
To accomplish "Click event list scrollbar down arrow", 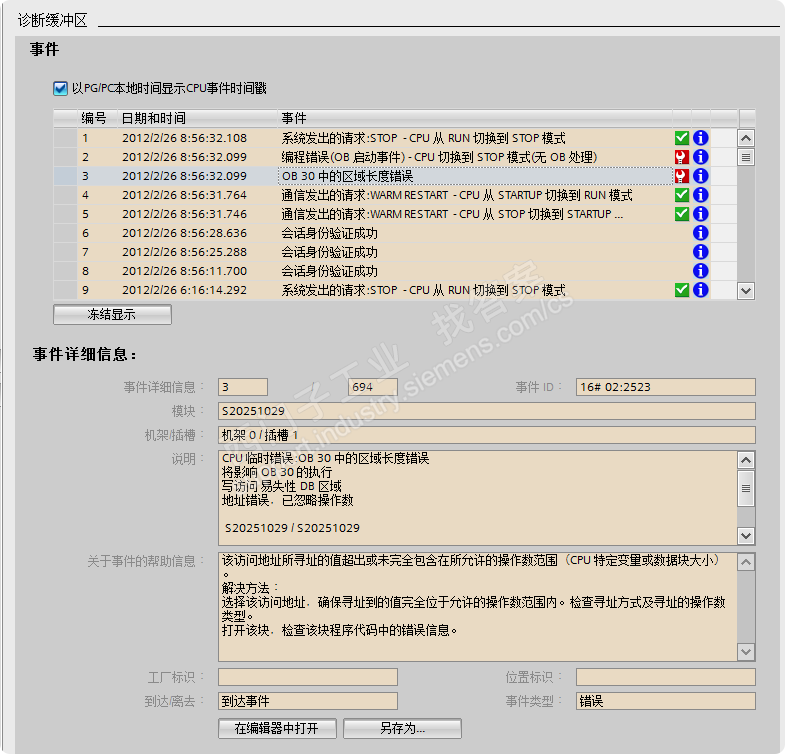I will (x=746, y=290).
